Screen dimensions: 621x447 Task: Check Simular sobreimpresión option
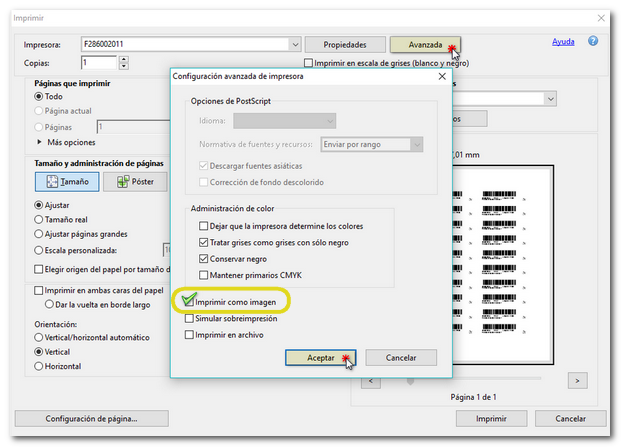pyautogui.click(x=190, y=318)
